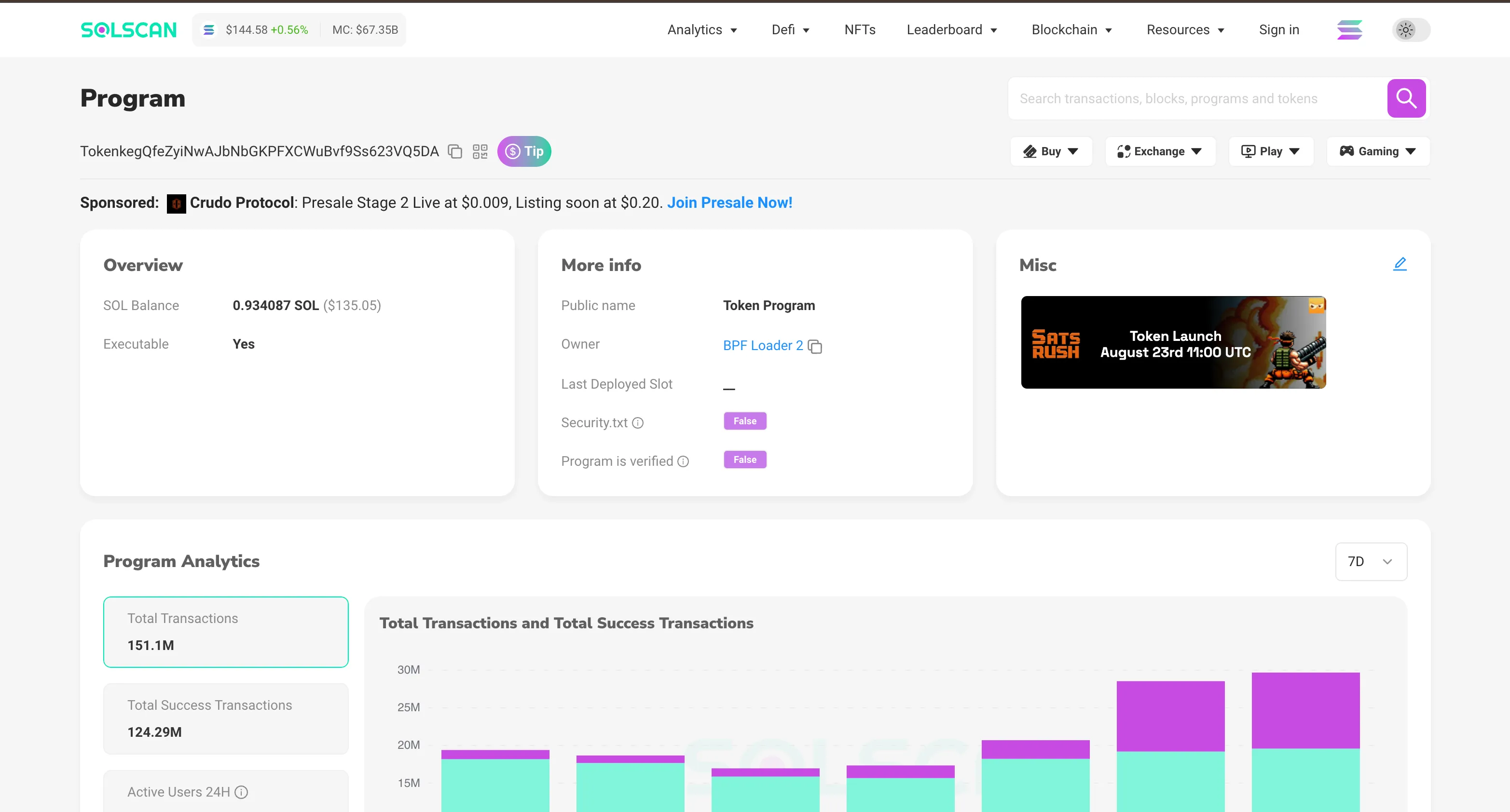Select the Total Success Transactions card
Viewport: 1510px width, 812px height.
click(x=226, y=718)
